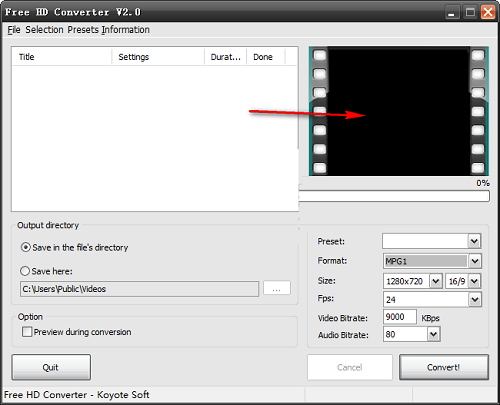
Task: Start conversion with Convert! button
Action: (x=444, y=367)
